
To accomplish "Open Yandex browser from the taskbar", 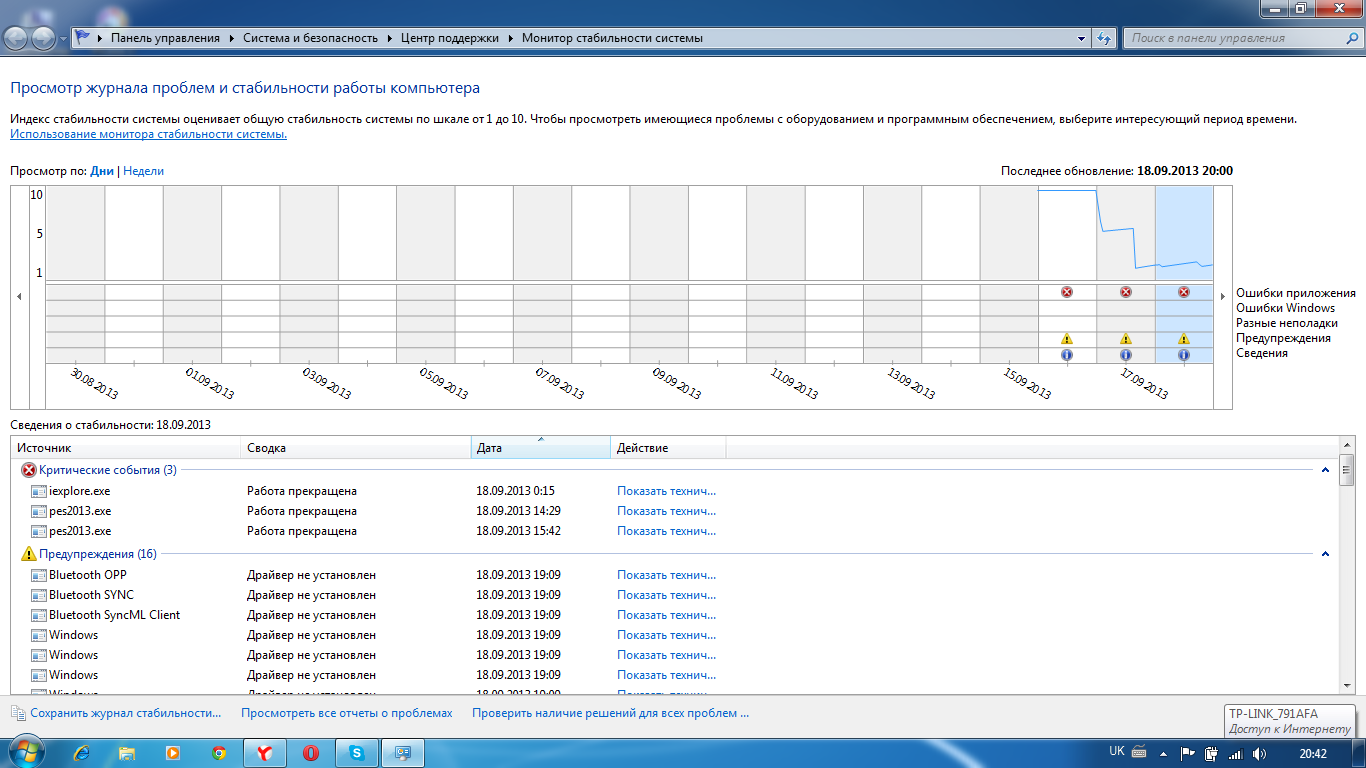I will (265, 753).
